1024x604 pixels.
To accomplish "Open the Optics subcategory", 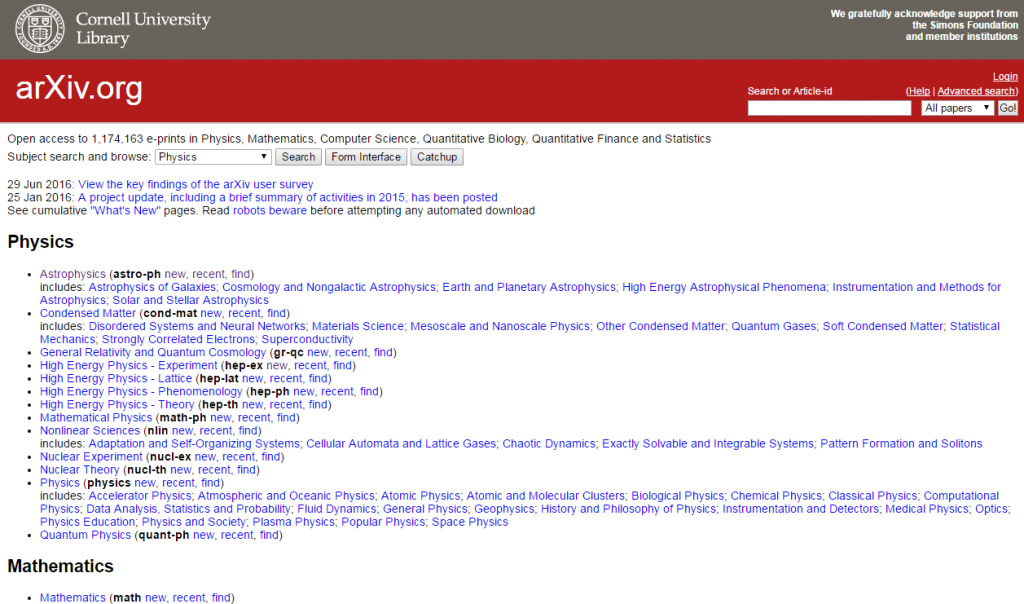I will tap(991, 509).
